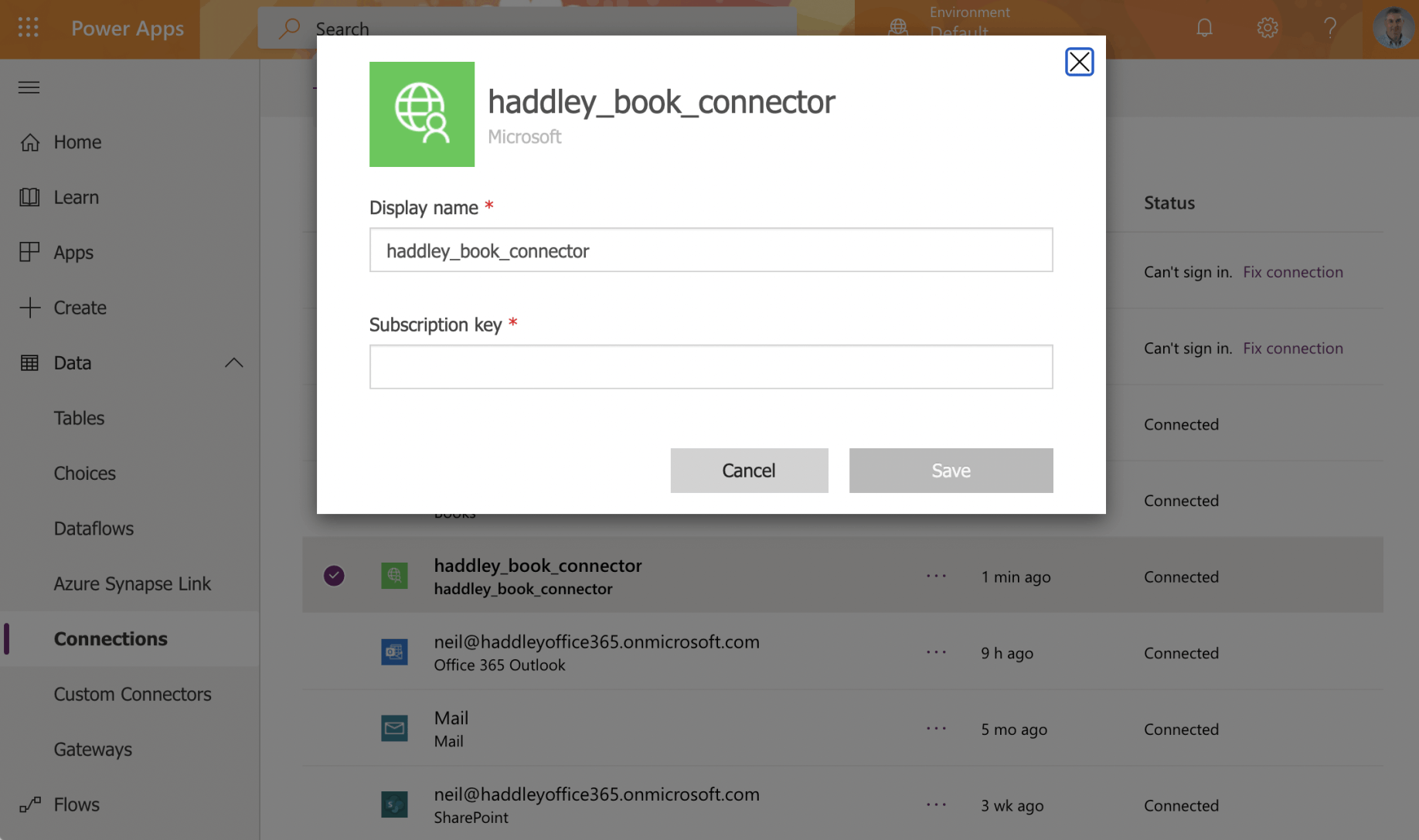Collapse the Data section chevron
The height and width of the screenshot is (840, 1419).
coord(233,362)
